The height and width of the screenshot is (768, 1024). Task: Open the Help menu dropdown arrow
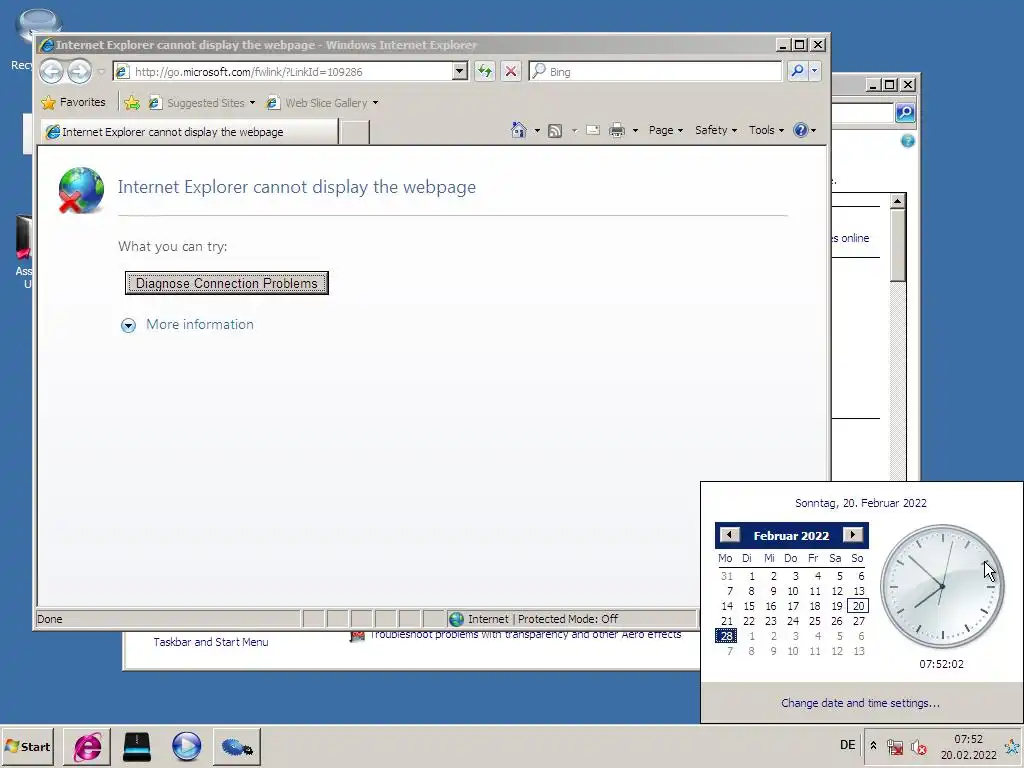point(813,131)
